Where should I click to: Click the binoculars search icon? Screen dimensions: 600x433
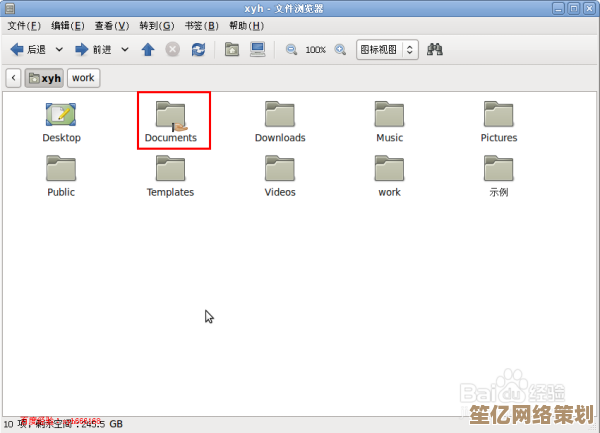click(x=435, y=49)
